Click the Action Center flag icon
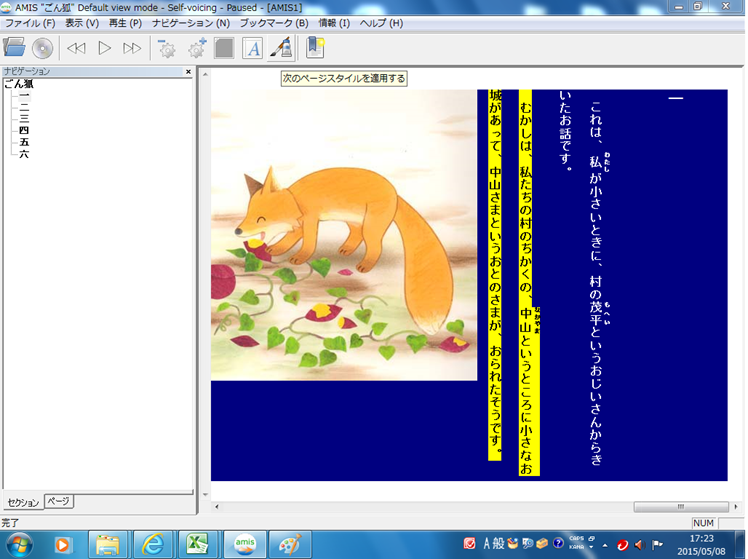This screenshot has width=748, height=559. tap(657, 544)
